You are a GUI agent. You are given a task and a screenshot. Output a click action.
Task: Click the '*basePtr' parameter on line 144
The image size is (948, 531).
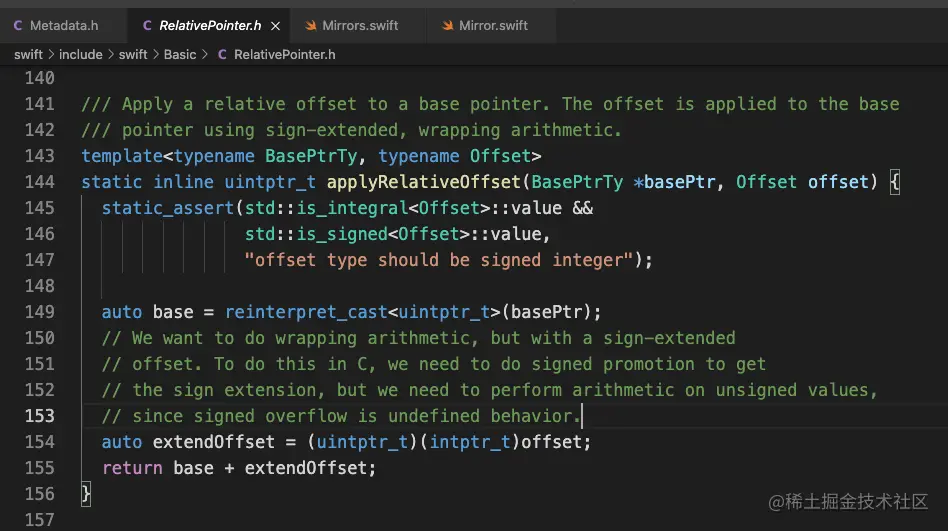[674, 182]
